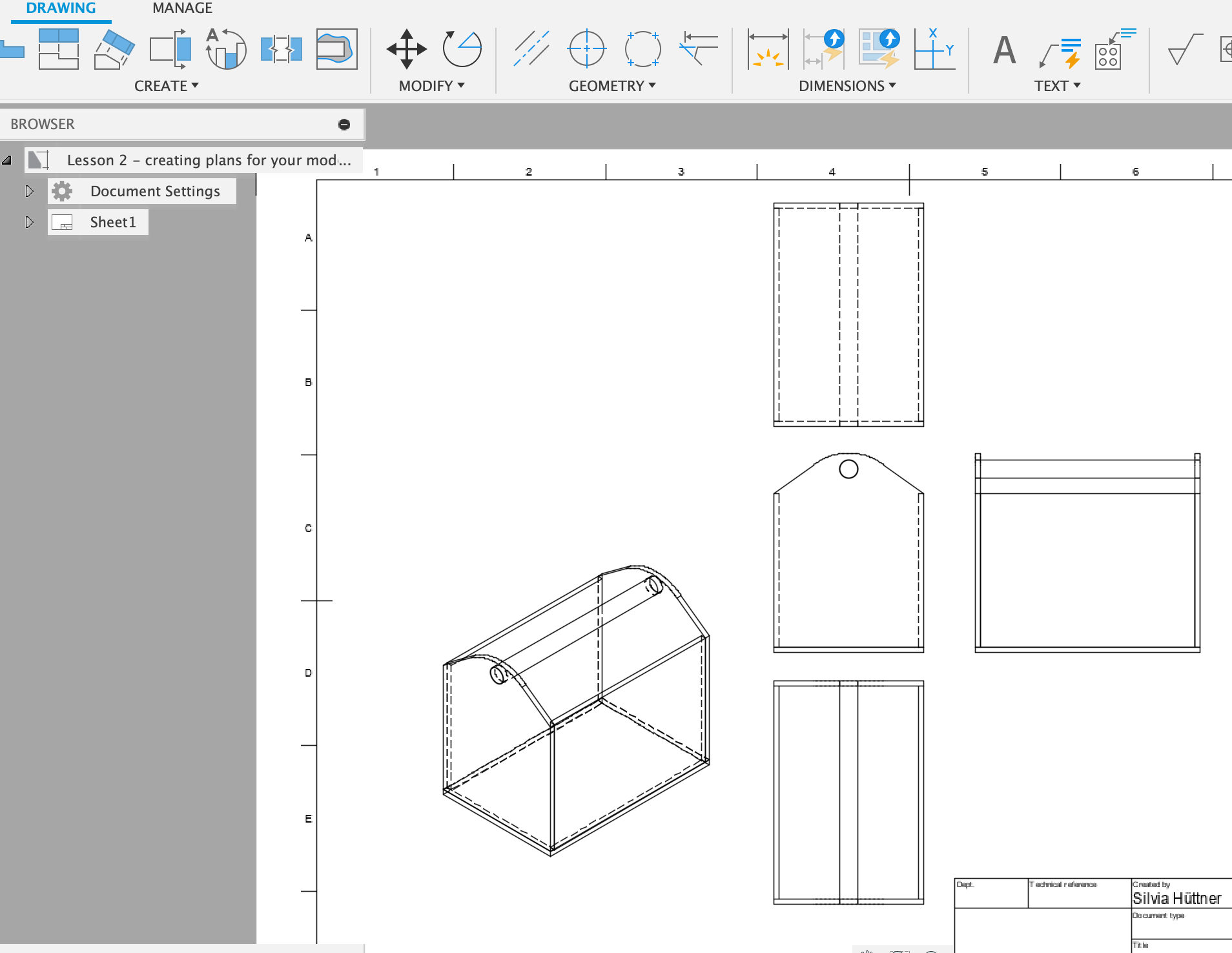Image resolution: width=1232 pixels, height=953 pixels.
Task: Expand the Document Settings node
Action: (29, 191)
